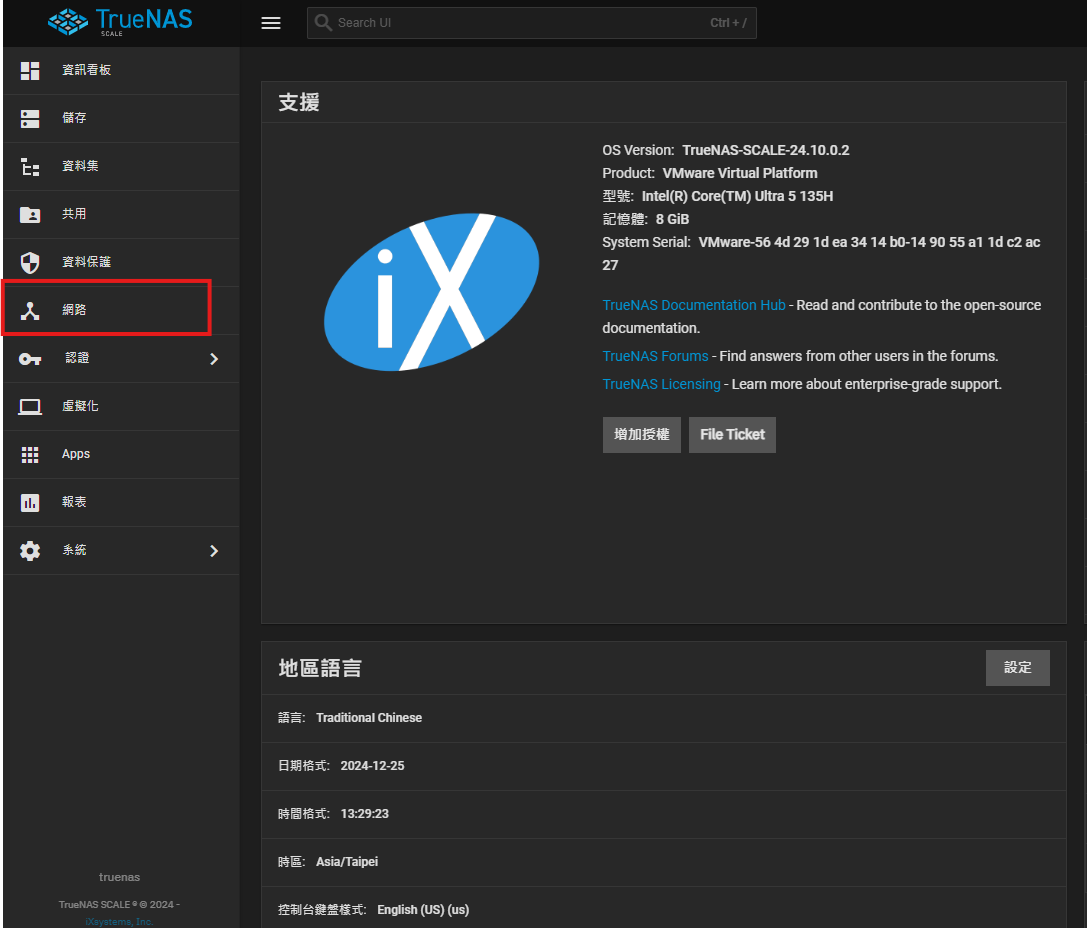
Task: Toggle the hamburger menu to collapse sidebar
Action: [271, 23]
